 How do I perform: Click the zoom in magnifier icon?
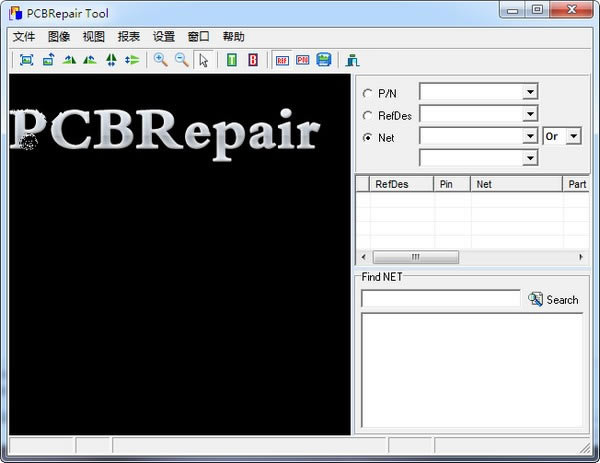(160, 60)
